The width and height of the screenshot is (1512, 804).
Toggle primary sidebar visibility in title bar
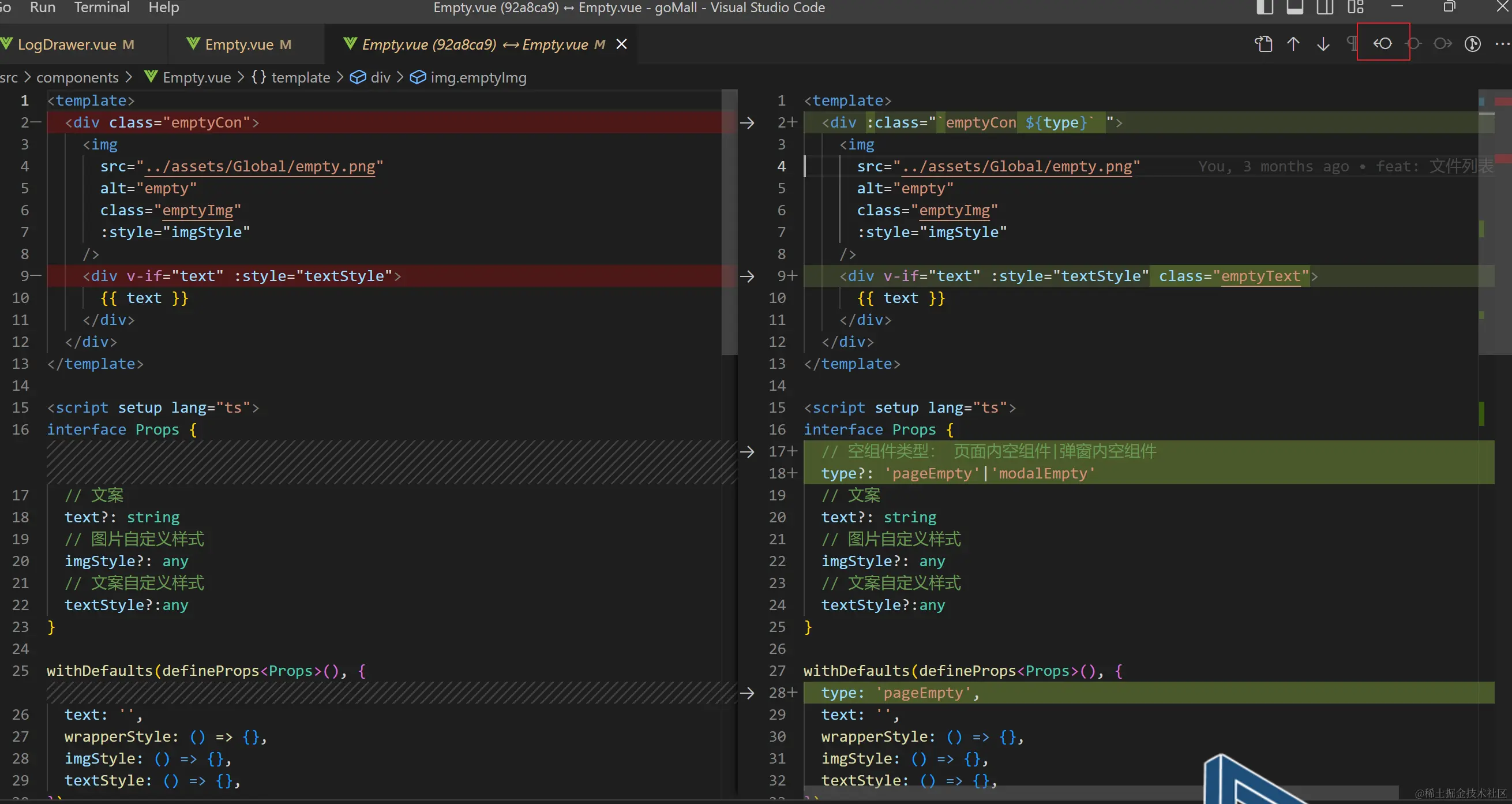pos(1265,8)
